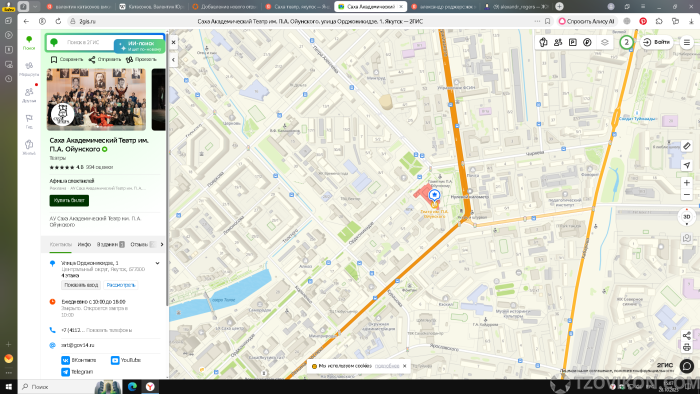The width and height of the screenshot is (700, 394).
Task: Switch to the Contacts tab
Action: tap(61, 245)
